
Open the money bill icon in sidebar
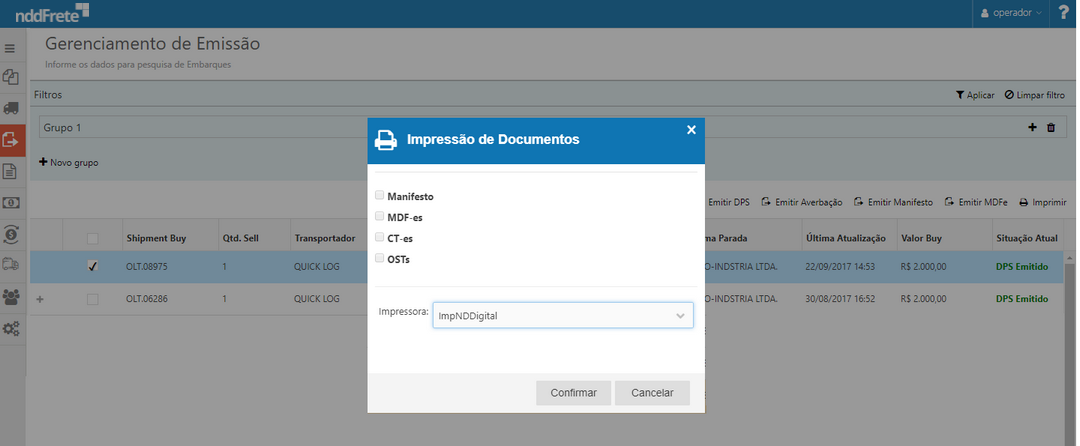[11, 202]
